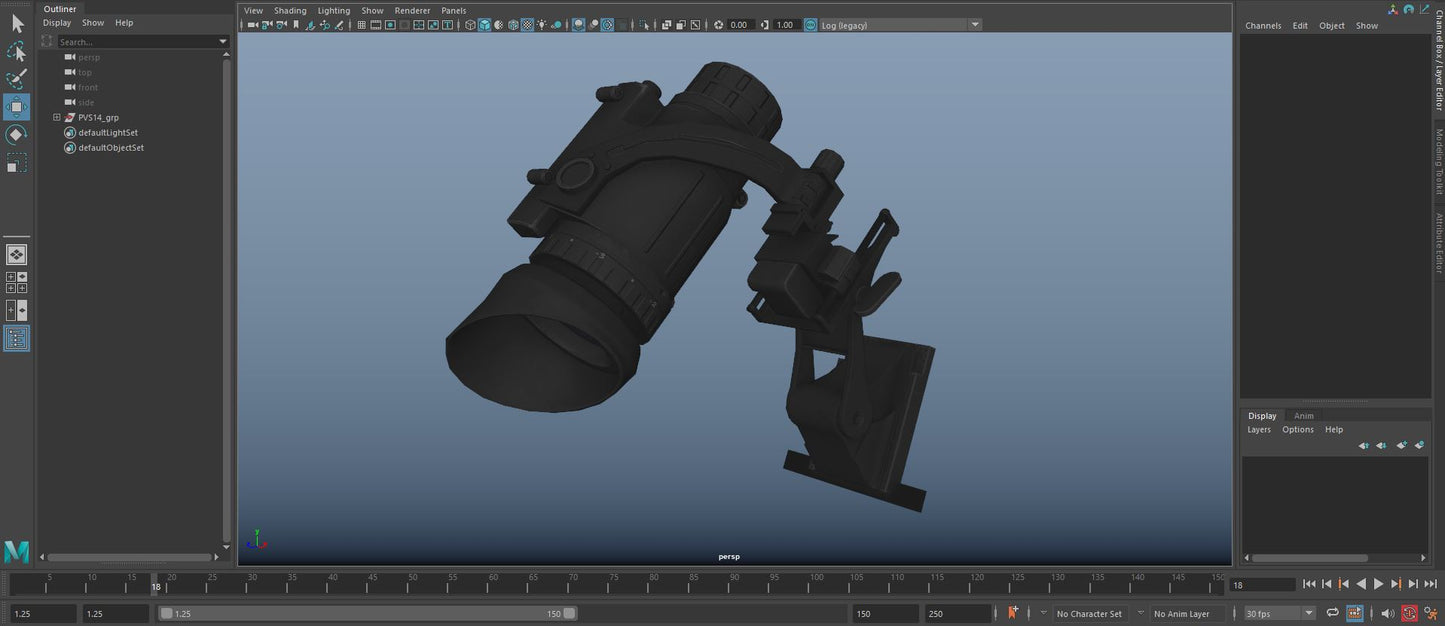Click the character running preferences icon
Image resolution: width=1445 pixels, height=626 pixels.
tap(1431, 613)
